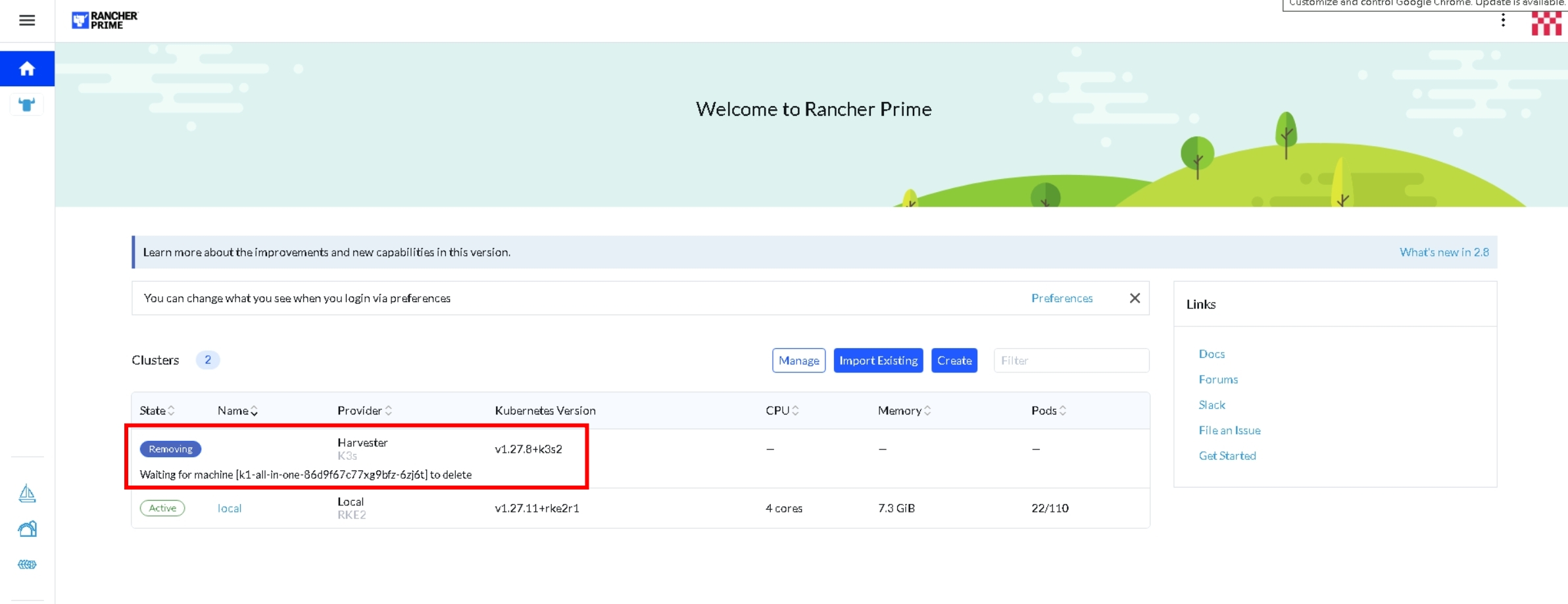Click the Create cluster button
The width and height of the screenshot is (1568, 604).
954,361
